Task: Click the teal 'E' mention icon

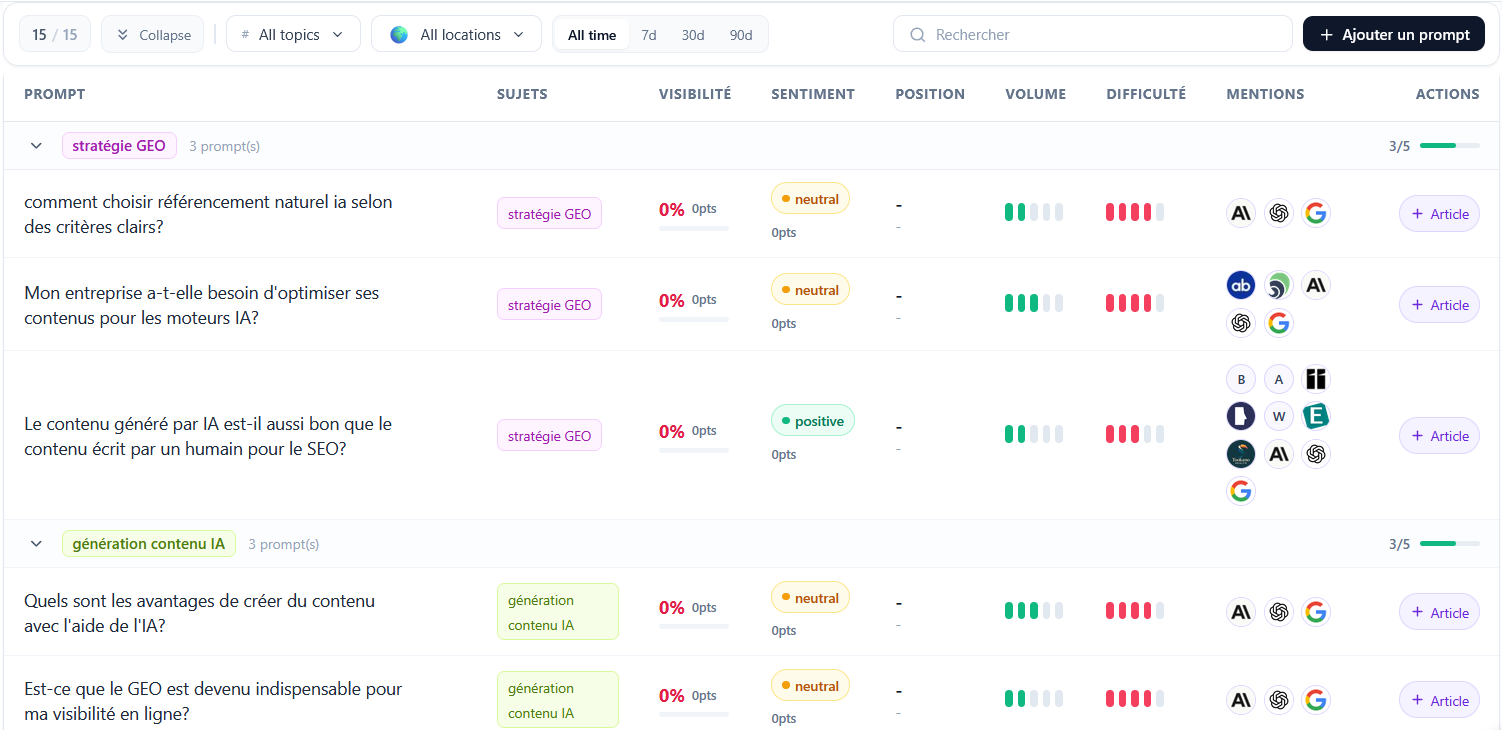Action: 1316,416
